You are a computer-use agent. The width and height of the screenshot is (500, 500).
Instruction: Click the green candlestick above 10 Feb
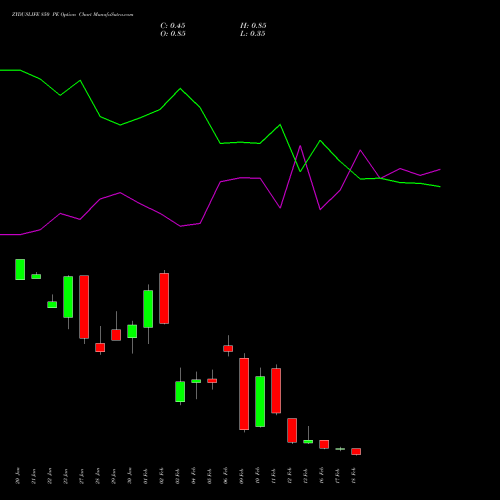[260, 402]
